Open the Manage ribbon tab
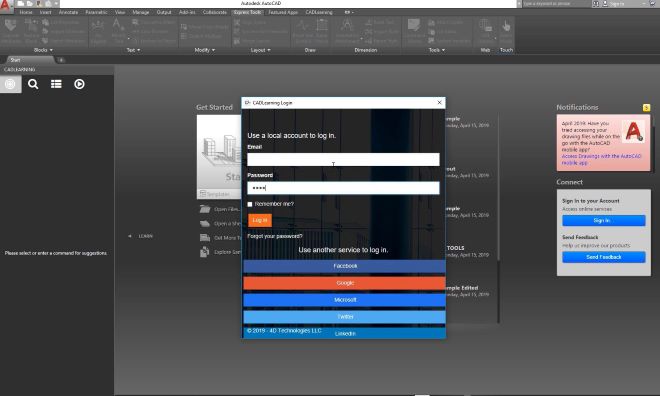 pyautogui.click(x=141, y=13)
